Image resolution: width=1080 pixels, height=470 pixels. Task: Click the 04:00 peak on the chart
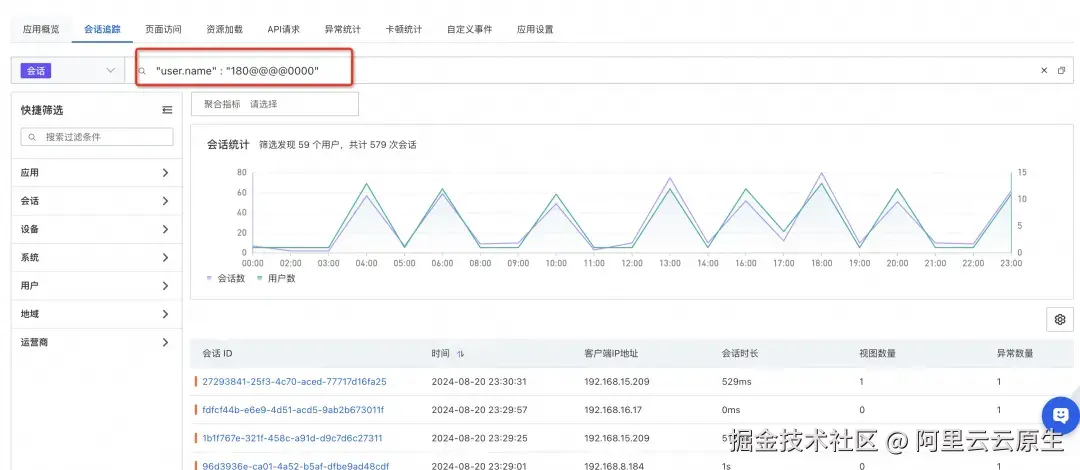366,184
